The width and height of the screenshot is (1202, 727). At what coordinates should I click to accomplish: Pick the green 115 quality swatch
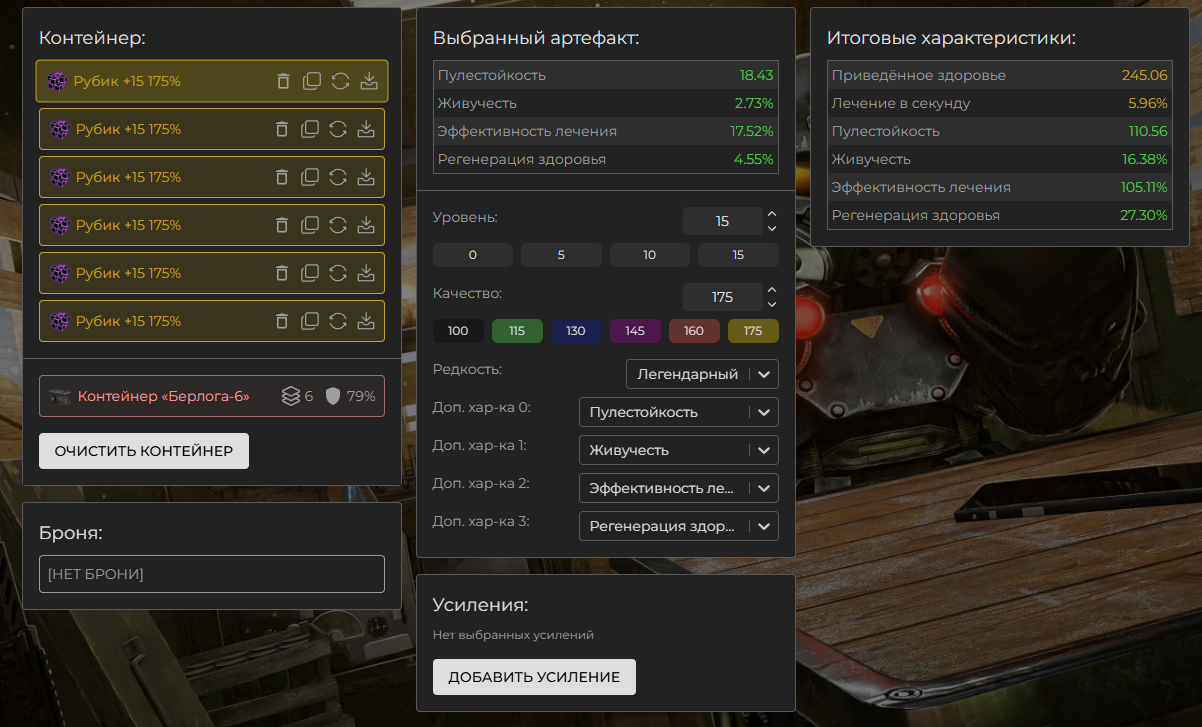pyautogui.click(x=517, y=331)
